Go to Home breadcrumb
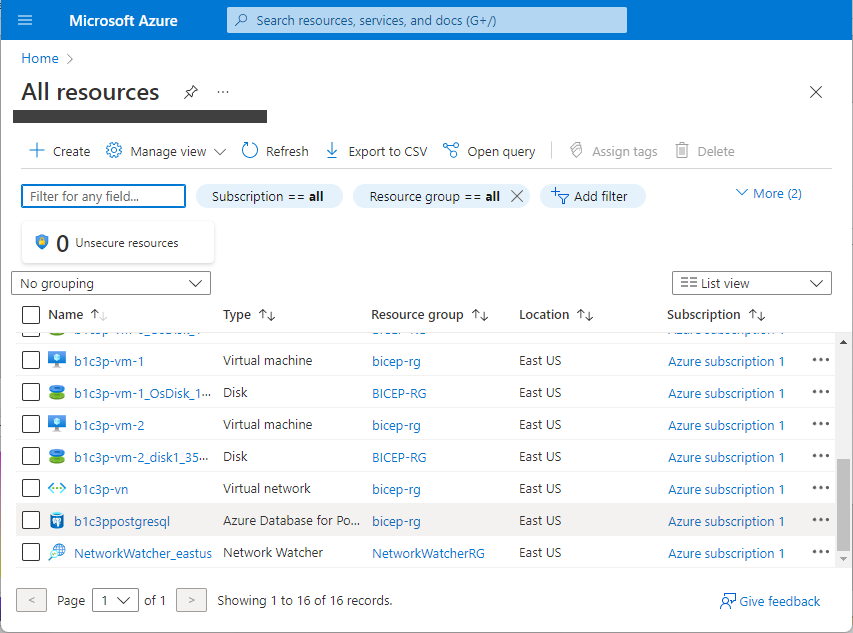The image size is (853, 633). tap(40, 58)
